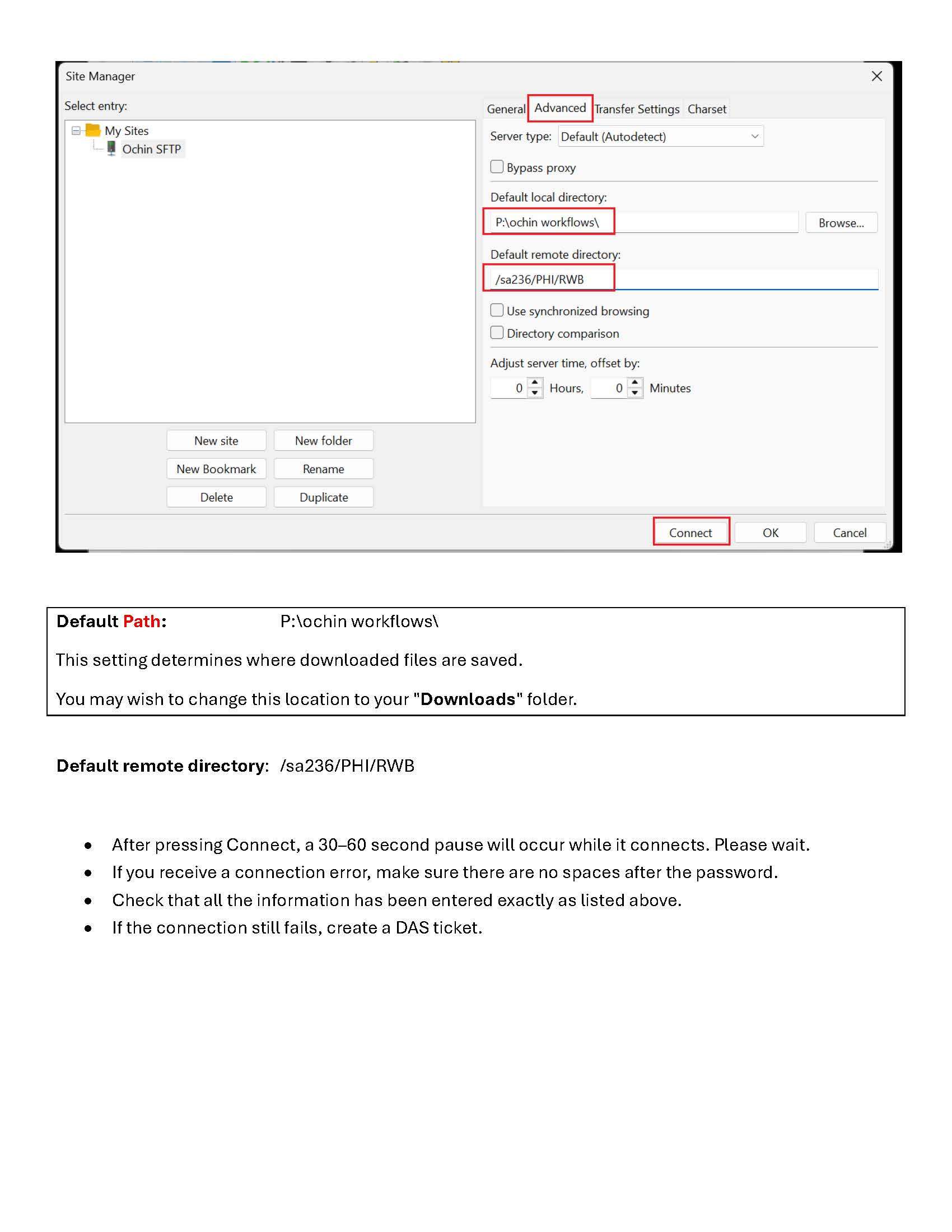Click the New Bookmark button
The width and height of the screenshot is (952, 1232).
pyautogui.click(x=216, y=469)
